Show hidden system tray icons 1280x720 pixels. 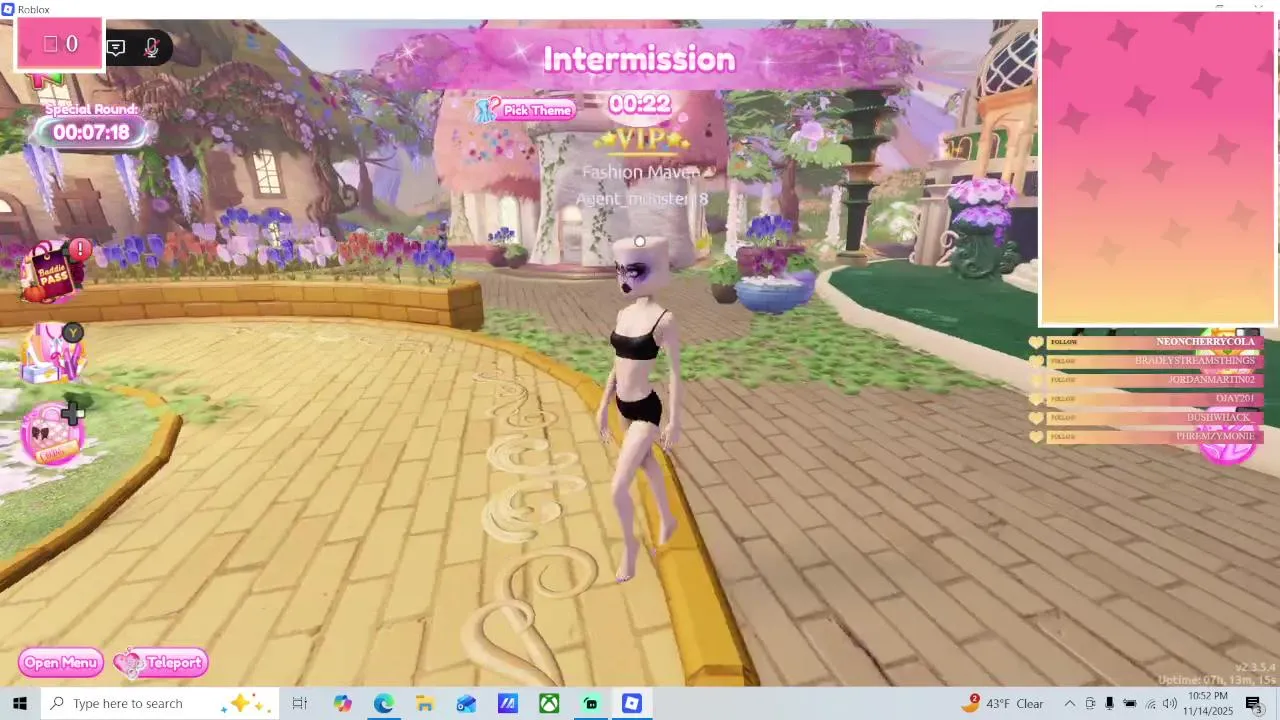(x=1069, y=704)
